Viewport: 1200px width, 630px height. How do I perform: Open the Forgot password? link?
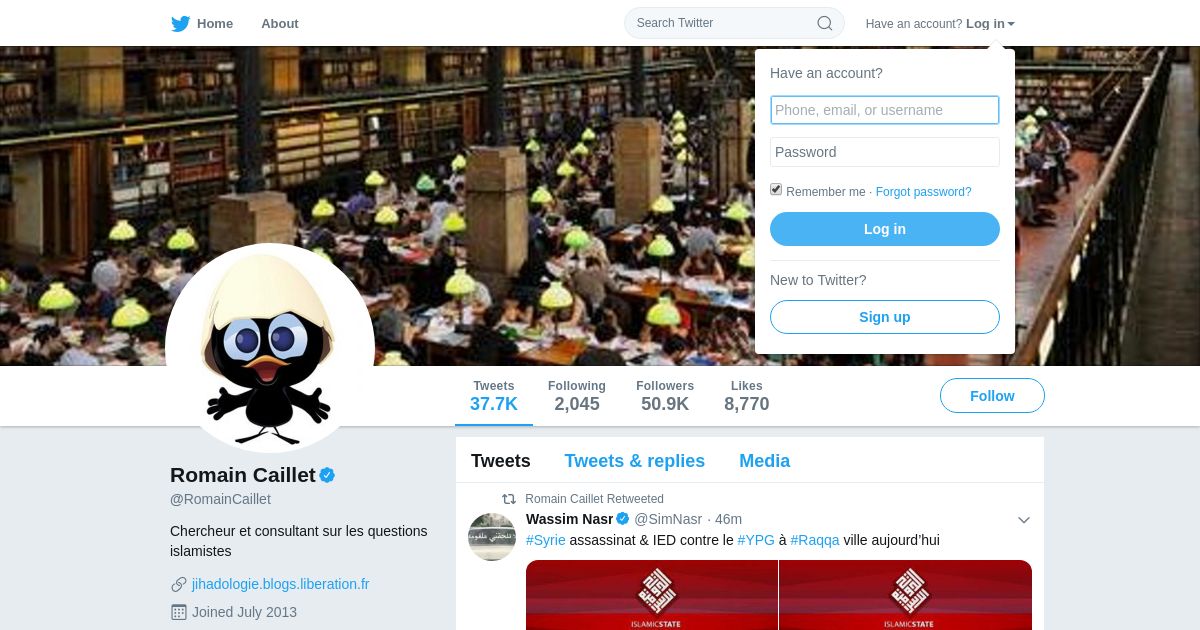pos(923,192)
